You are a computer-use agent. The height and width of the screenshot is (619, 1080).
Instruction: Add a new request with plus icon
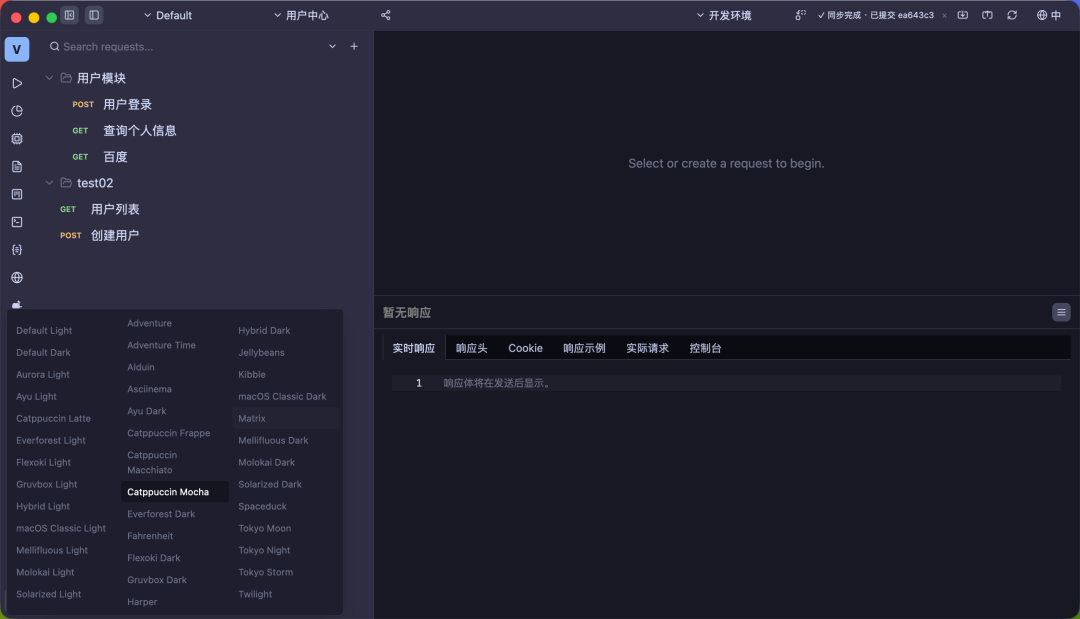click(x=354, y=46)
